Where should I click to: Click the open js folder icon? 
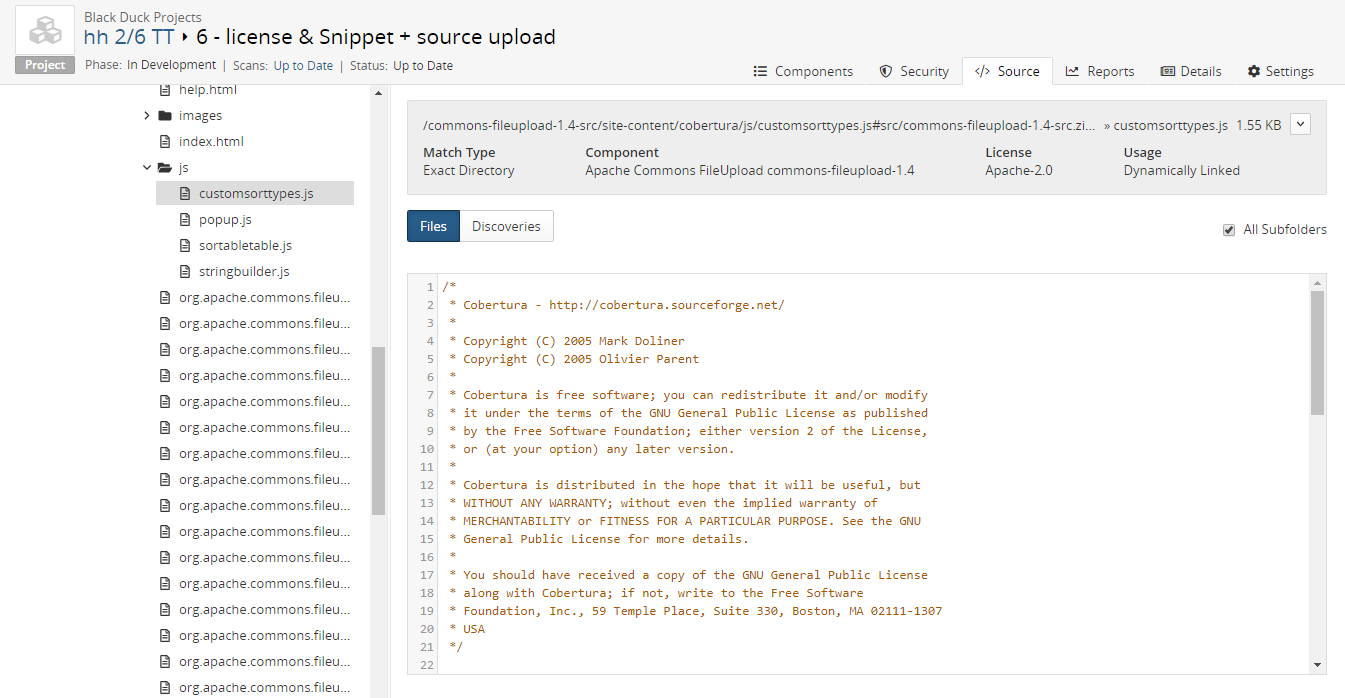point(165,167)
